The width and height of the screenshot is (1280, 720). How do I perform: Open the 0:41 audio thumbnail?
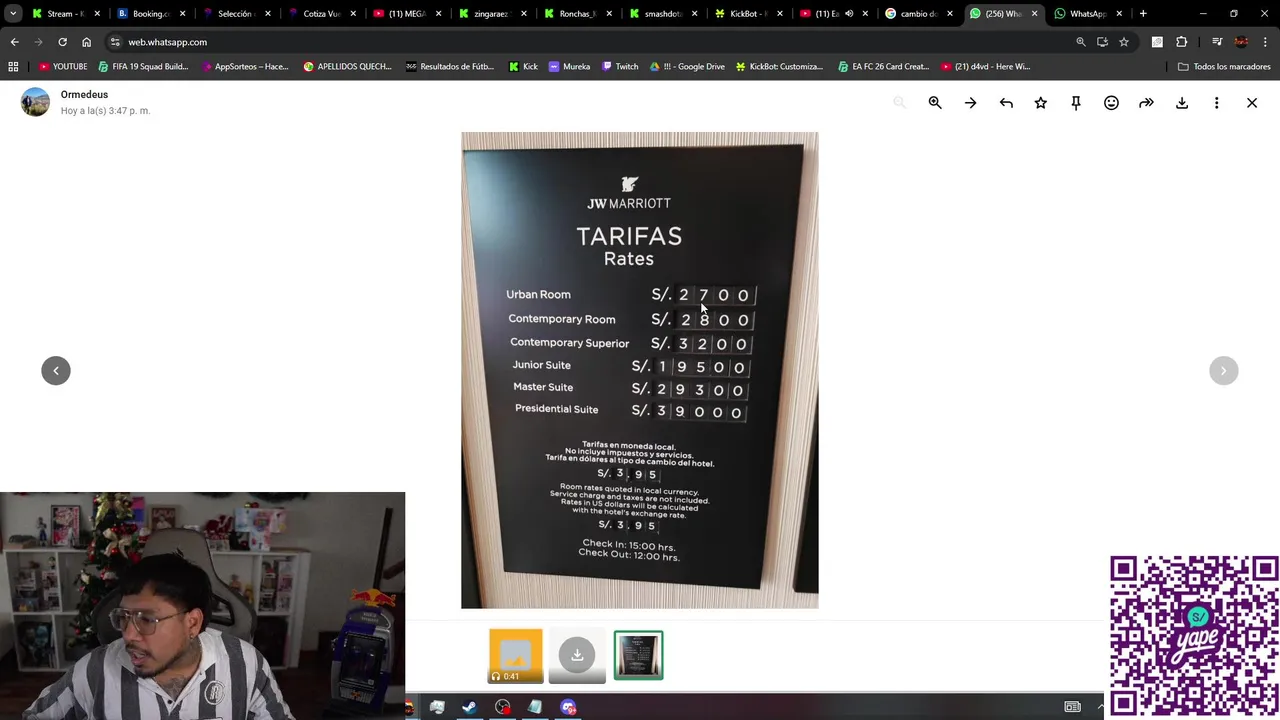click(516, 656)
